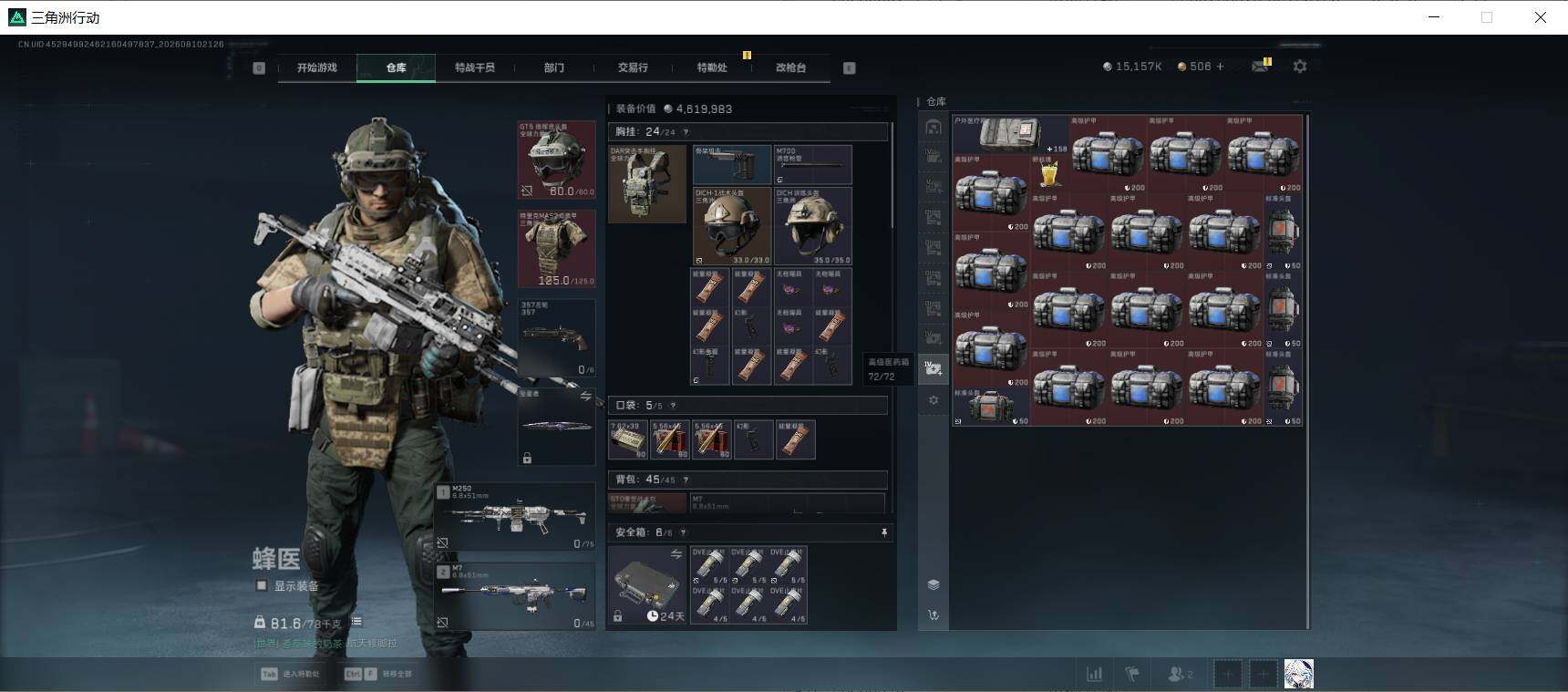The height and width of the screenshot is (692, 1568).
Task: Click the 81.6/78千克 weight readout
Action: pyautogui.click(x=297, y=623)
